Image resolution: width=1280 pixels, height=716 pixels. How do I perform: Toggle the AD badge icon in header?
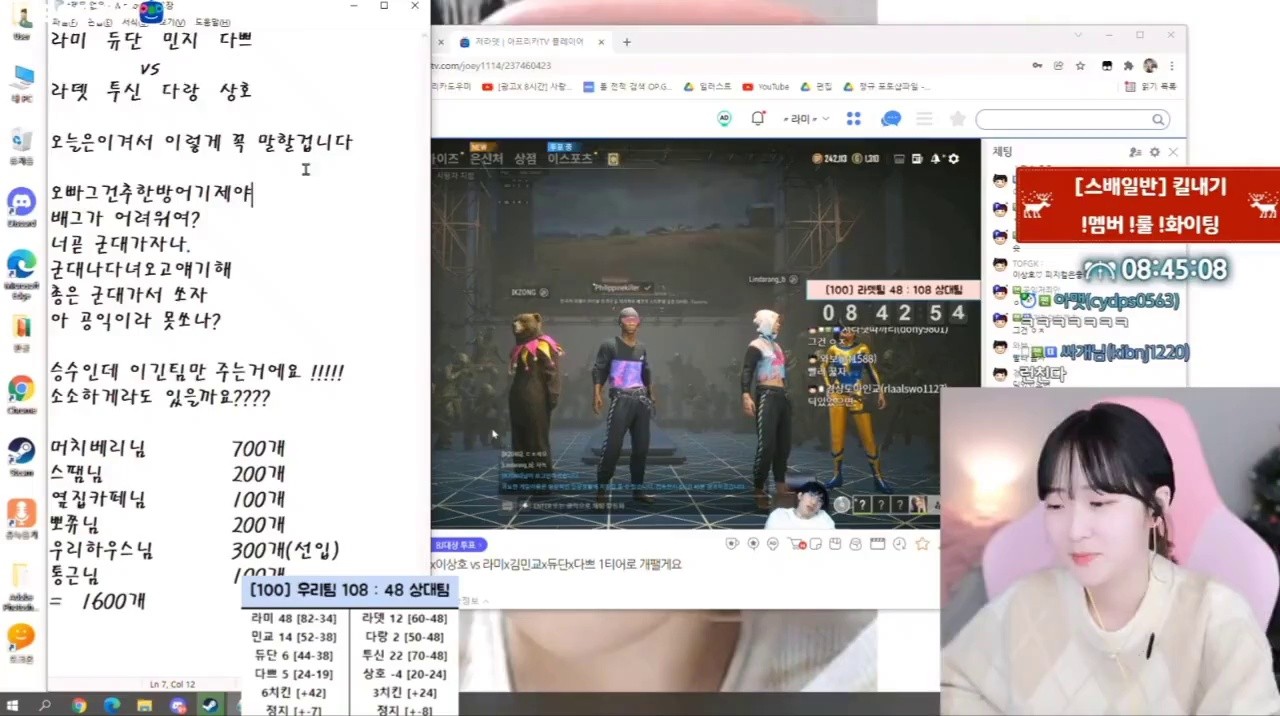[x=725, y=119]
